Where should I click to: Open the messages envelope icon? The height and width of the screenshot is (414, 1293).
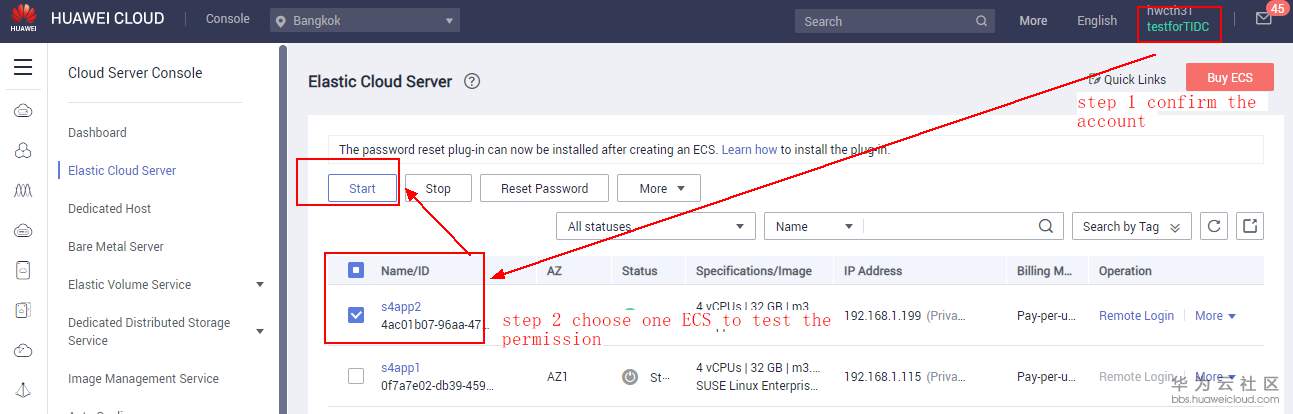coord(1263,19)
